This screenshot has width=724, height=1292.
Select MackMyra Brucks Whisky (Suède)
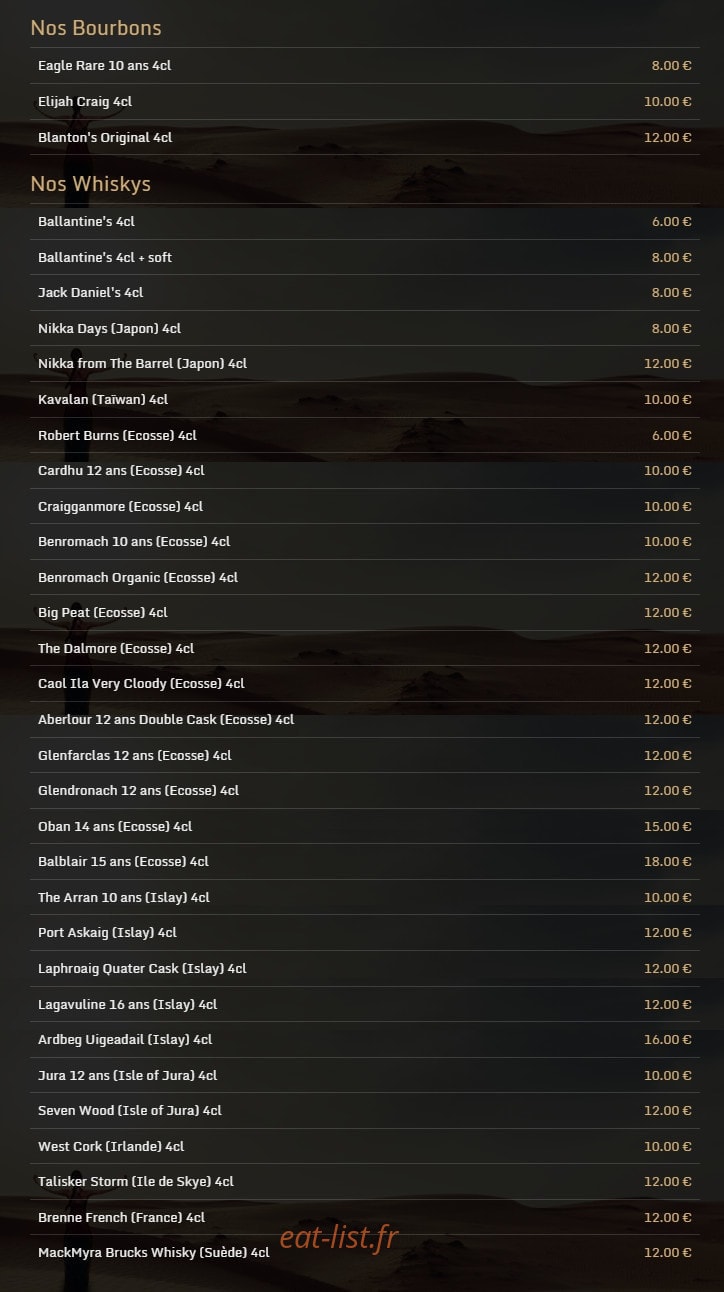[365, 1253]
